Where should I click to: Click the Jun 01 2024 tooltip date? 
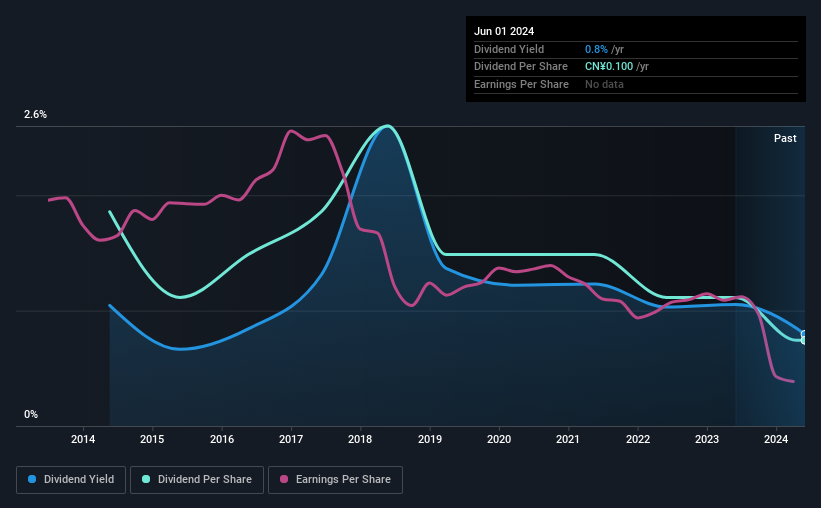(504, 31)
